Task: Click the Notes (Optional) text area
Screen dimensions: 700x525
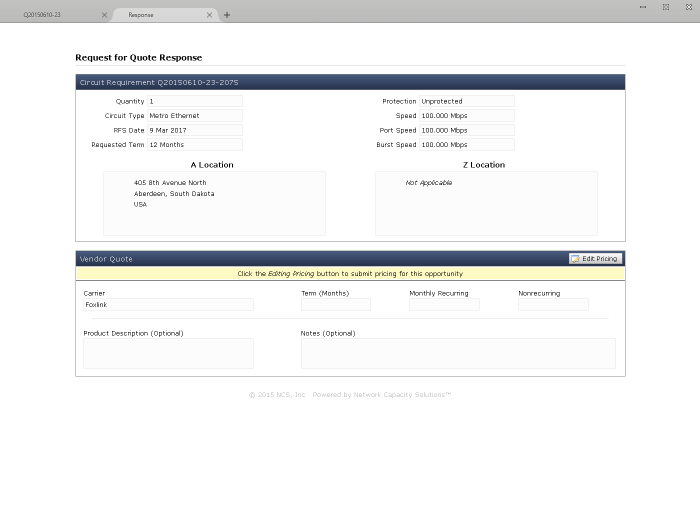Action: [458, 353]
